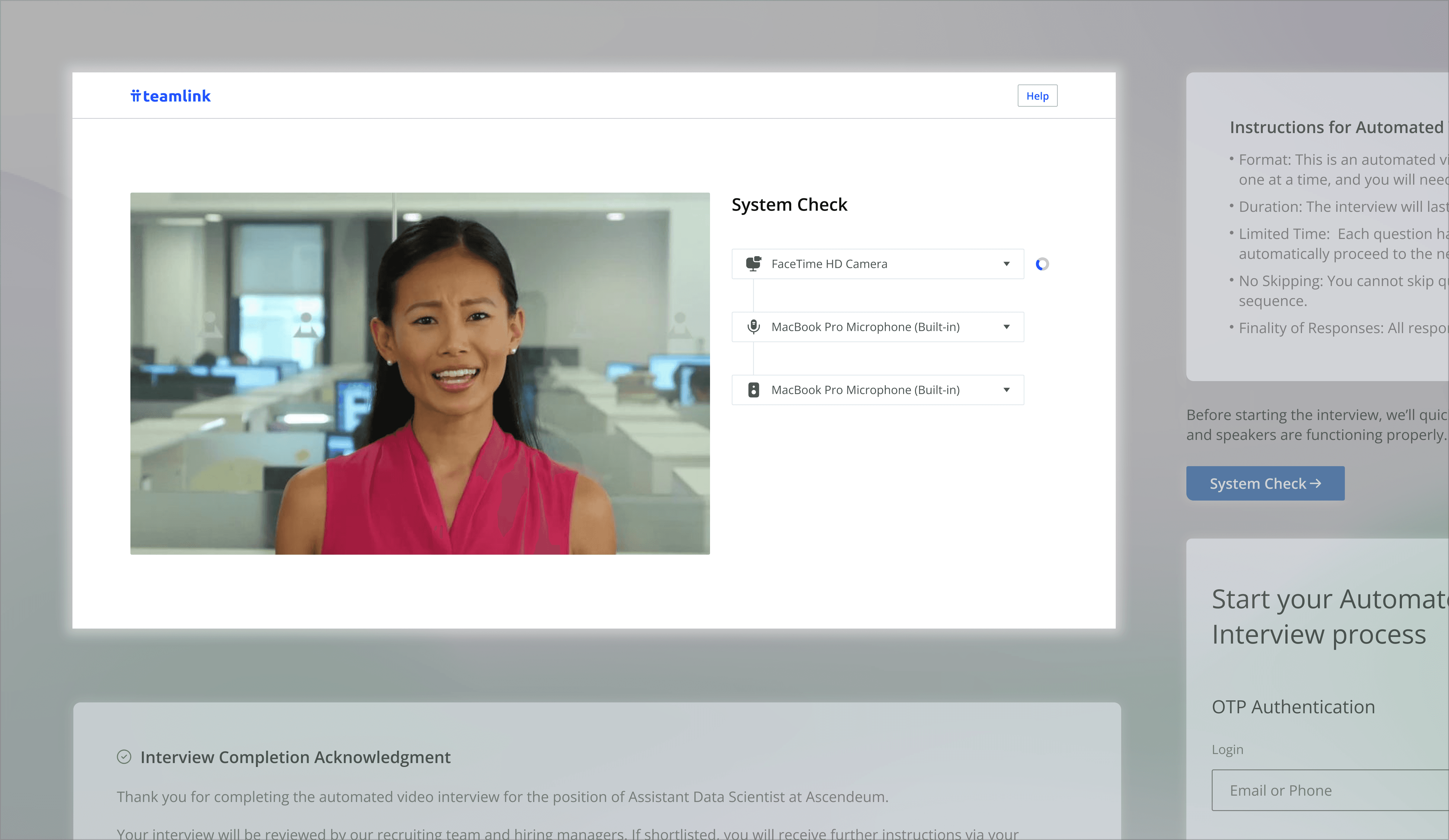Viewport: 1449px width, 840px height.
Task: Click the System Check heading
Action: tap(789, 205)
